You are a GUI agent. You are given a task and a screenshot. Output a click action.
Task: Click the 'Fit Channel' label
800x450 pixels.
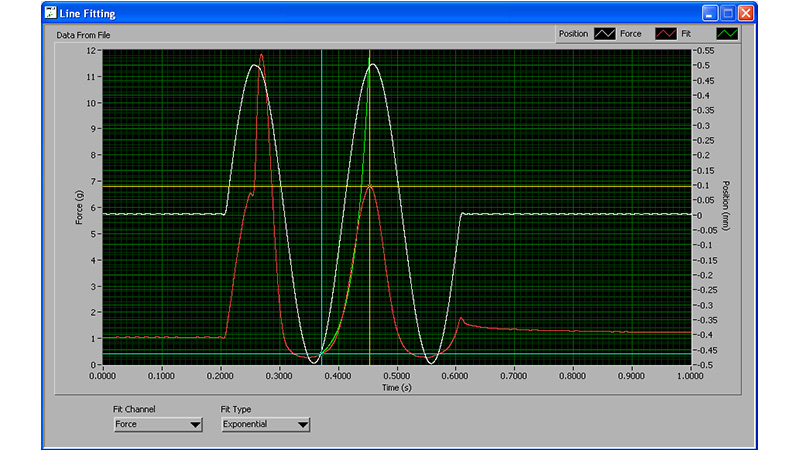point(134,409)
